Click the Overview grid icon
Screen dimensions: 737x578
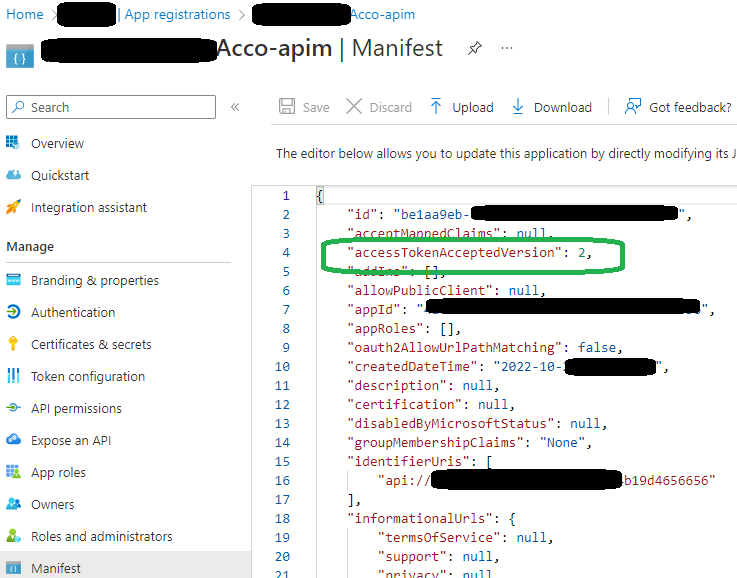13,142
